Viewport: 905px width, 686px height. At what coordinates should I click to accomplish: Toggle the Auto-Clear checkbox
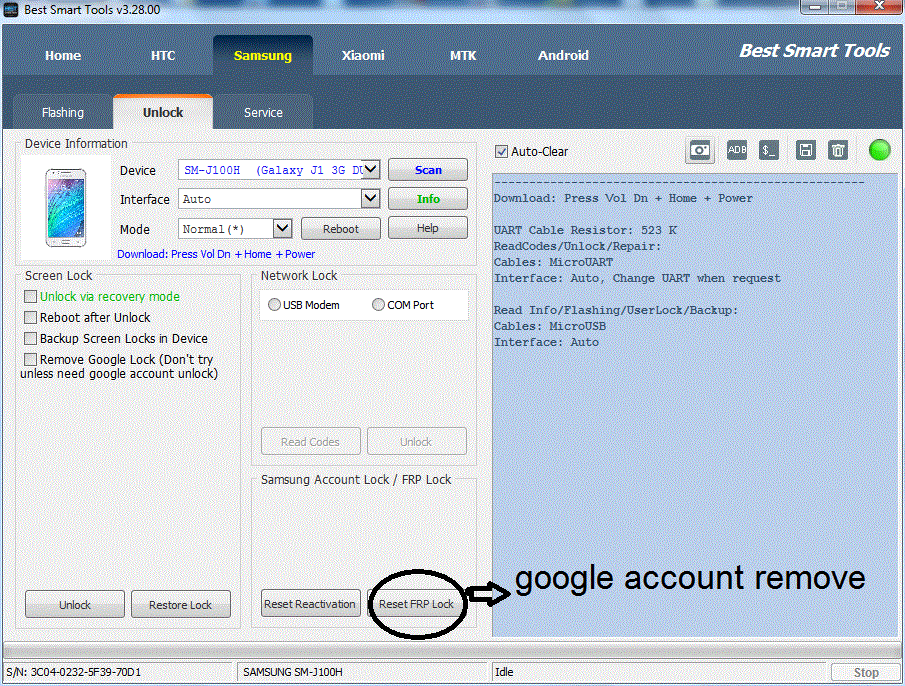coord(502,152)
